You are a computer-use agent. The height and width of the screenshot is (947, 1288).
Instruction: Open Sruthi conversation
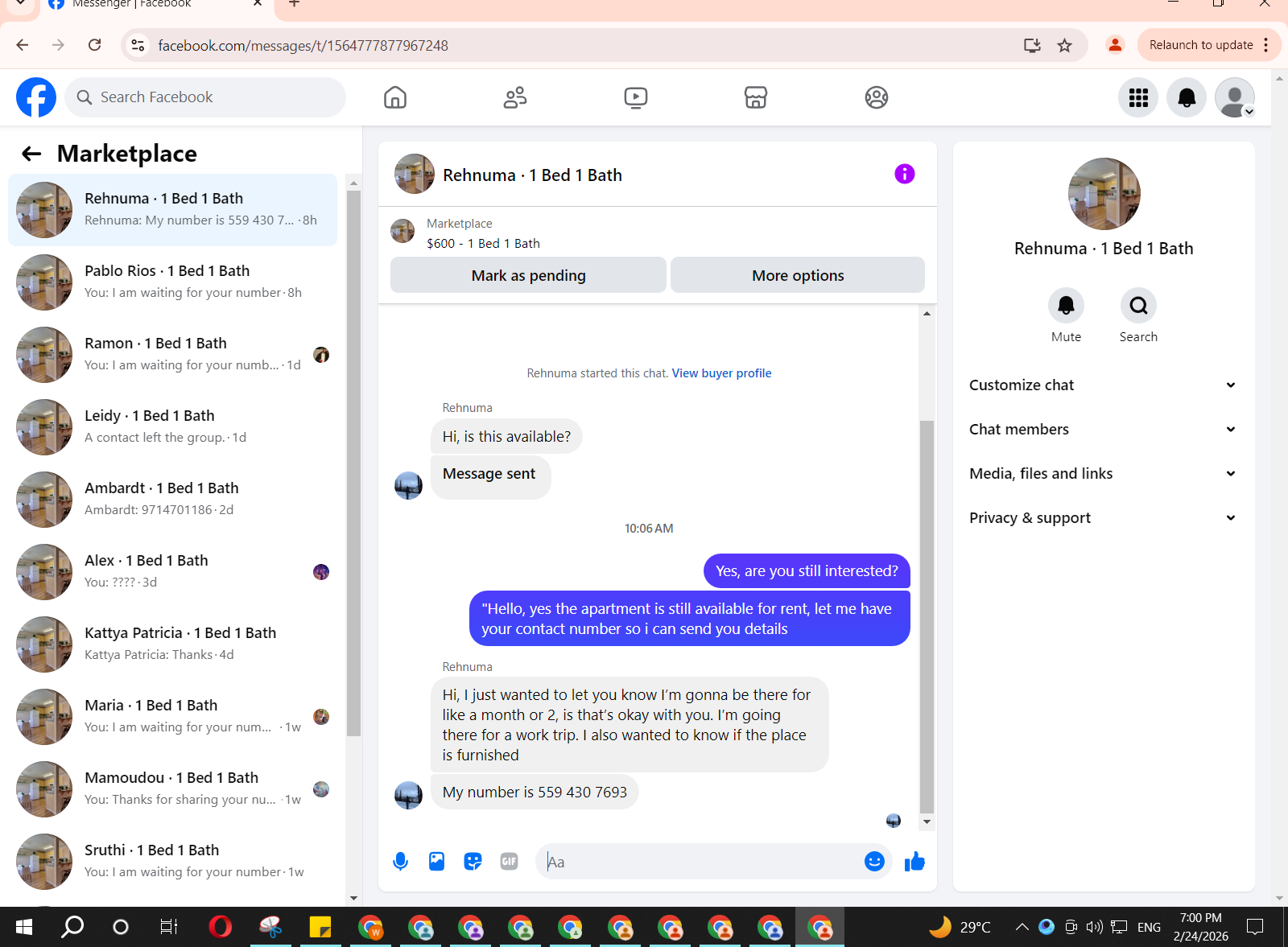click(x=172, y=861)
